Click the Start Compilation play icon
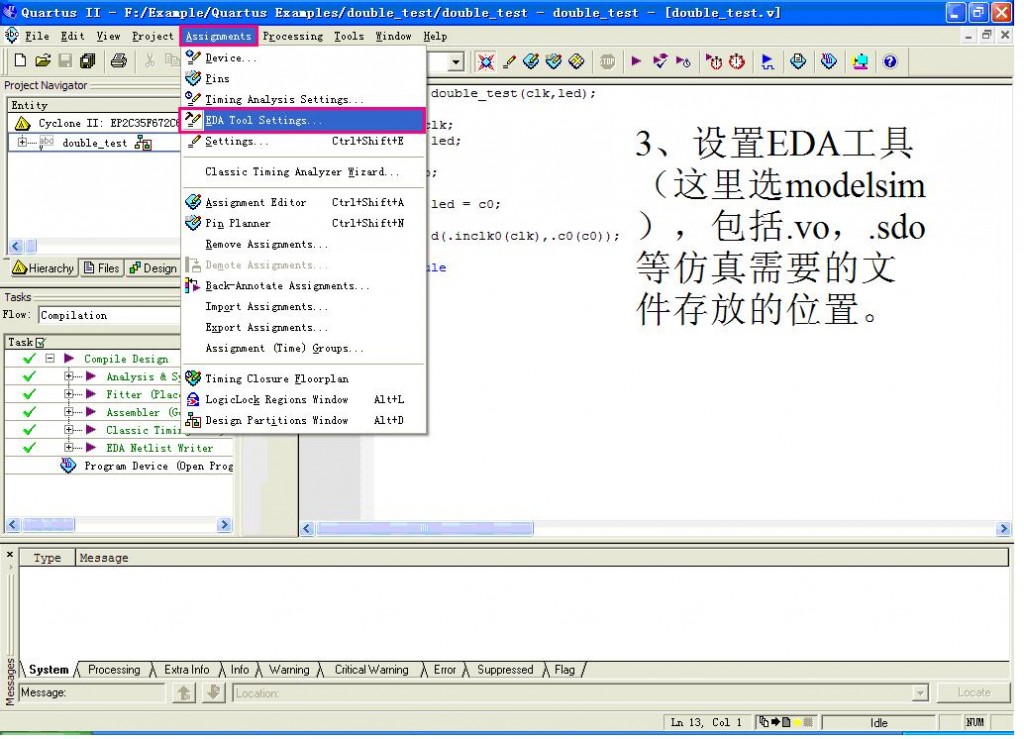Screen dimensions: 1024x739 click(x=637, y=62)
